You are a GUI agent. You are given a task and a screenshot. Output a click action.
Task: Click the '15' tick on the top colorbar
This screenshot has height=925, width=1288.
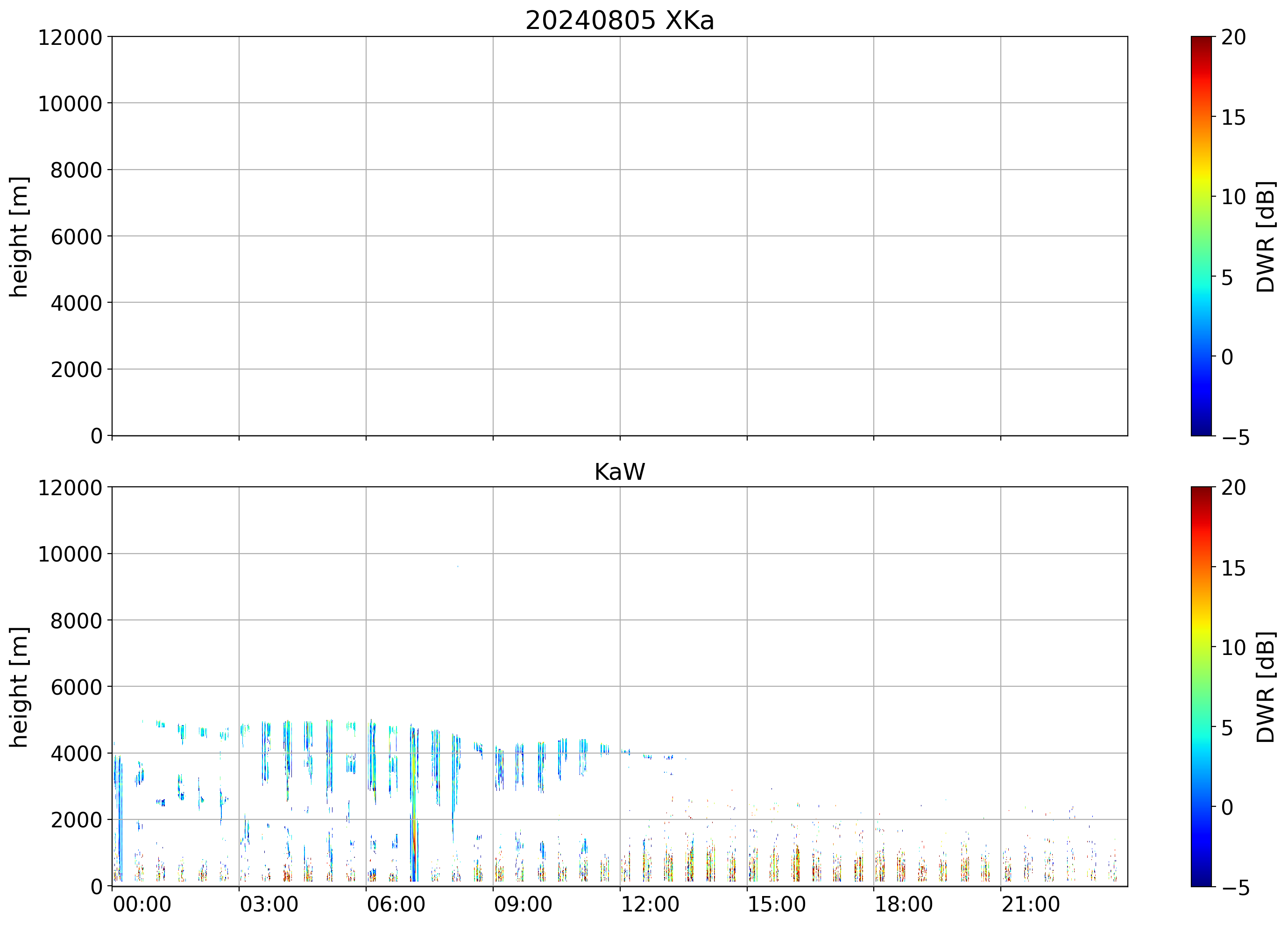pos(1233,118)
